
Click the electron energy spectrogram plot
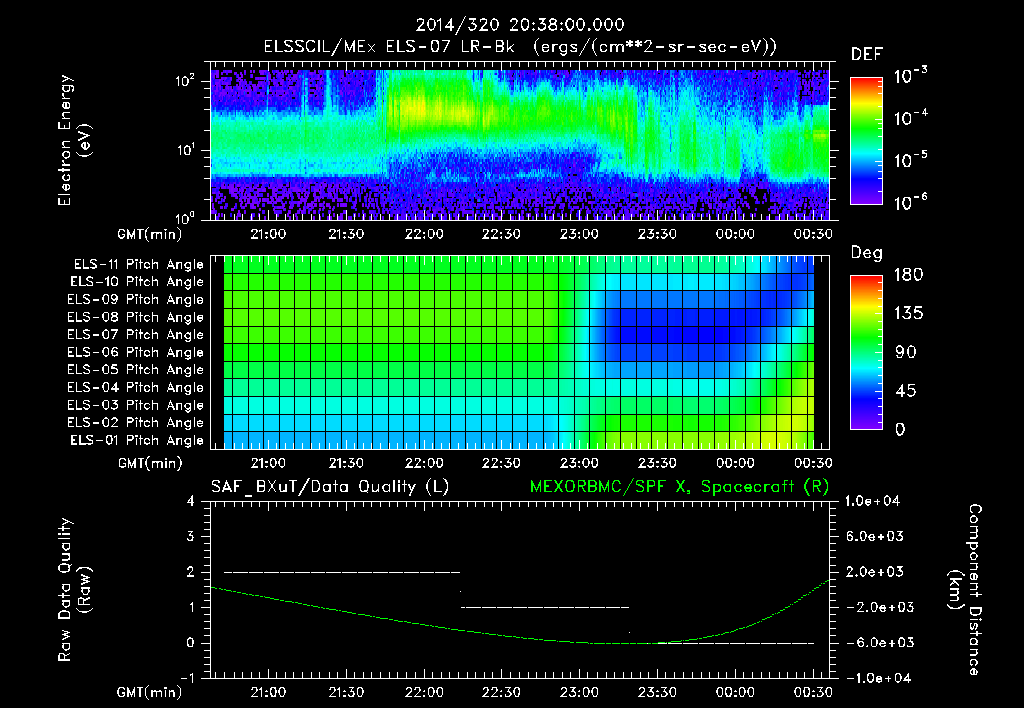(x=520, y=141)
